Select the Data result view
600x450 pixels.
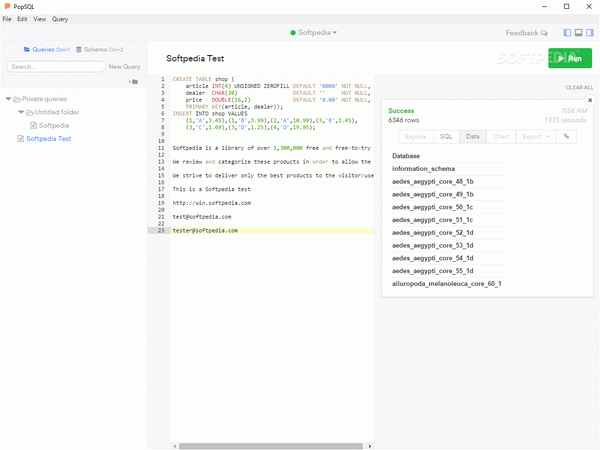[473, 137]
